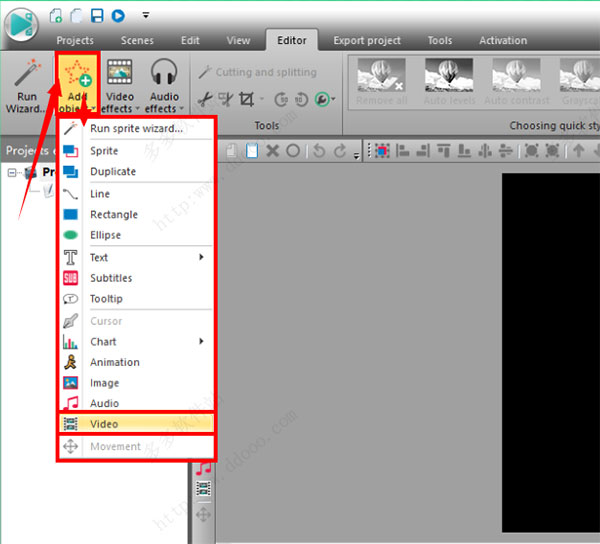Viewport: 600px width, 544px height.
Task: Click the Select all objects icon
Action: 382,151
